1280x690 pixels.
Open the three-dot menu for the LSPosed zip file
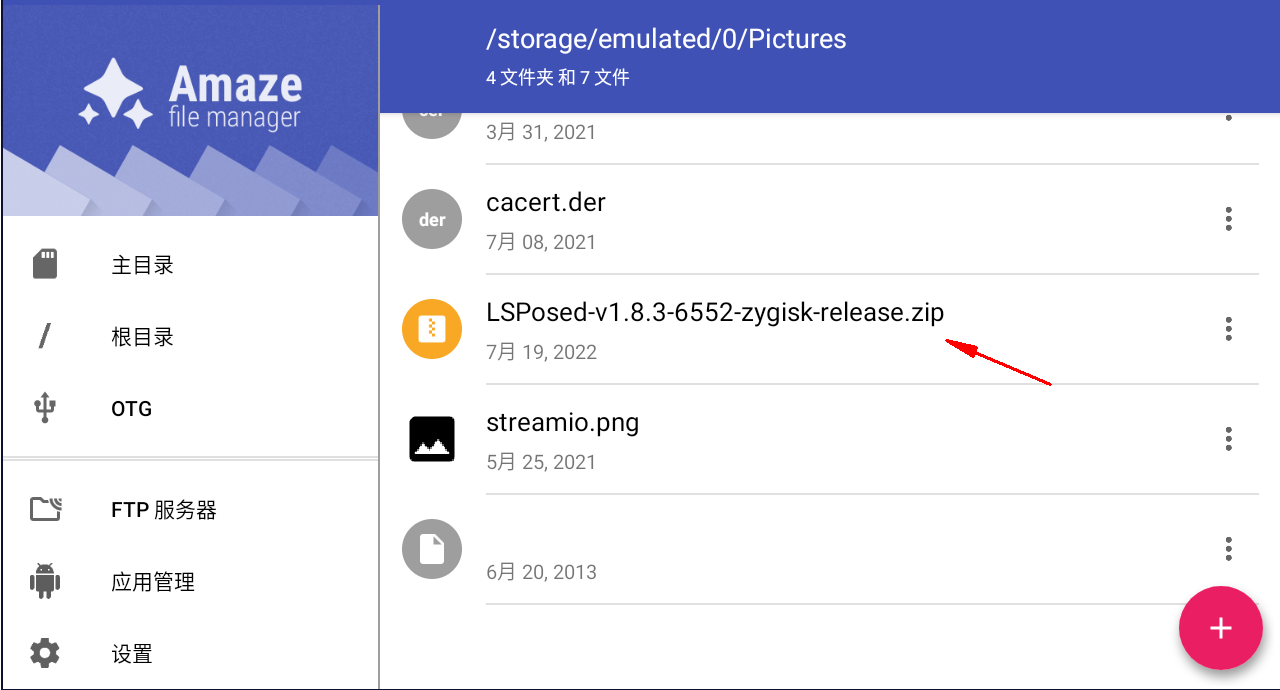click(x=1228, y=329)
